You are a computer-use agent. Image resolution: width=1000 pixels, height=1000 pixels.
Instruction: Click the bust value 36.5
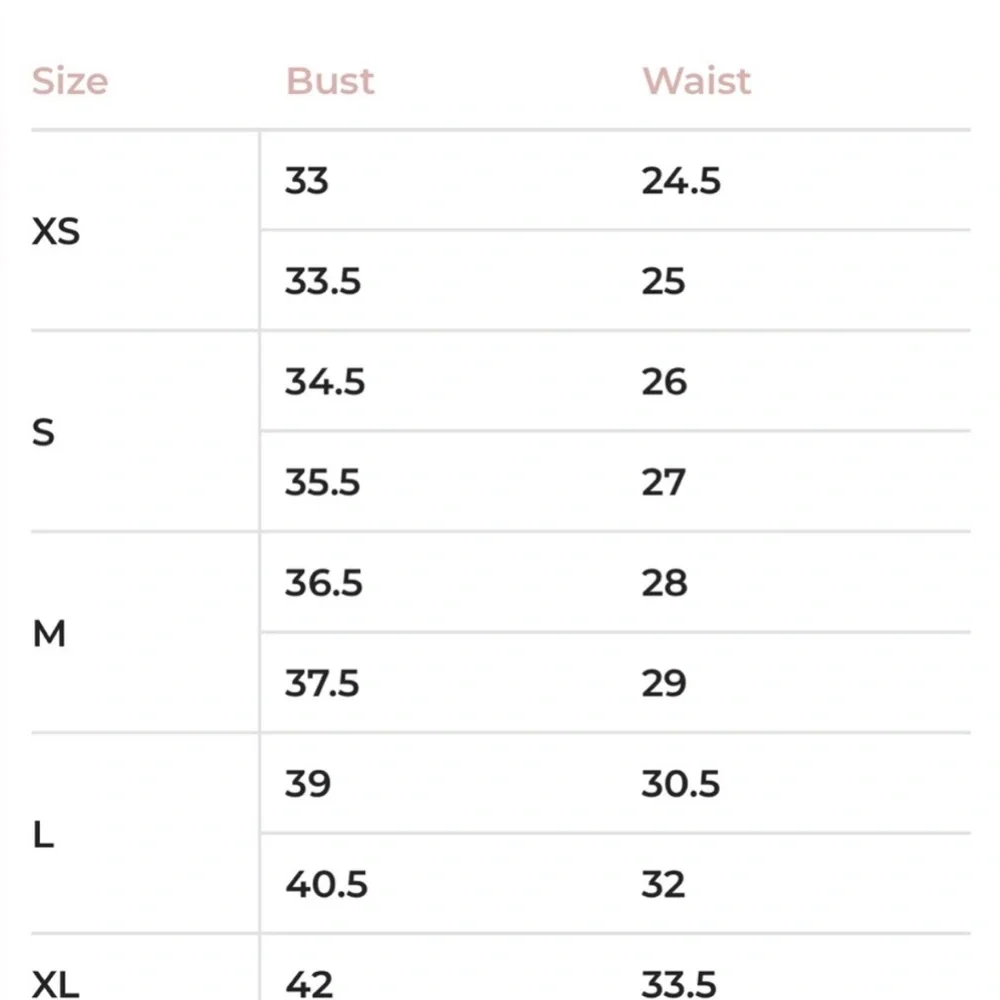323,583
